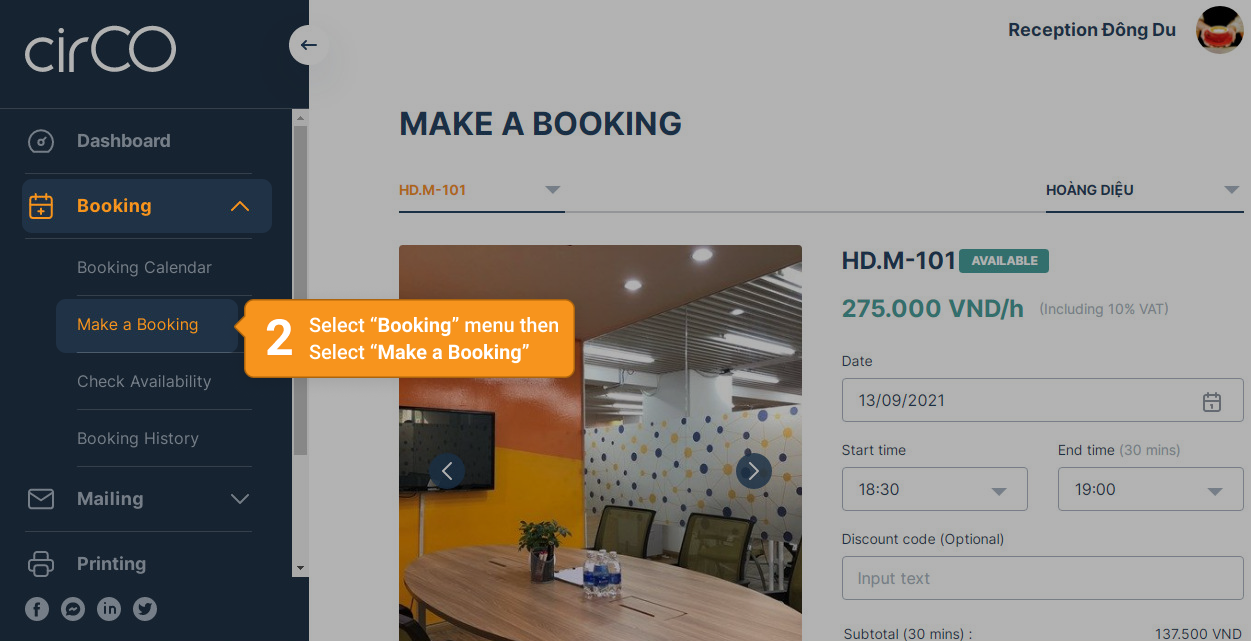
Task: Click the Printing printer icon
Action: 41,563
